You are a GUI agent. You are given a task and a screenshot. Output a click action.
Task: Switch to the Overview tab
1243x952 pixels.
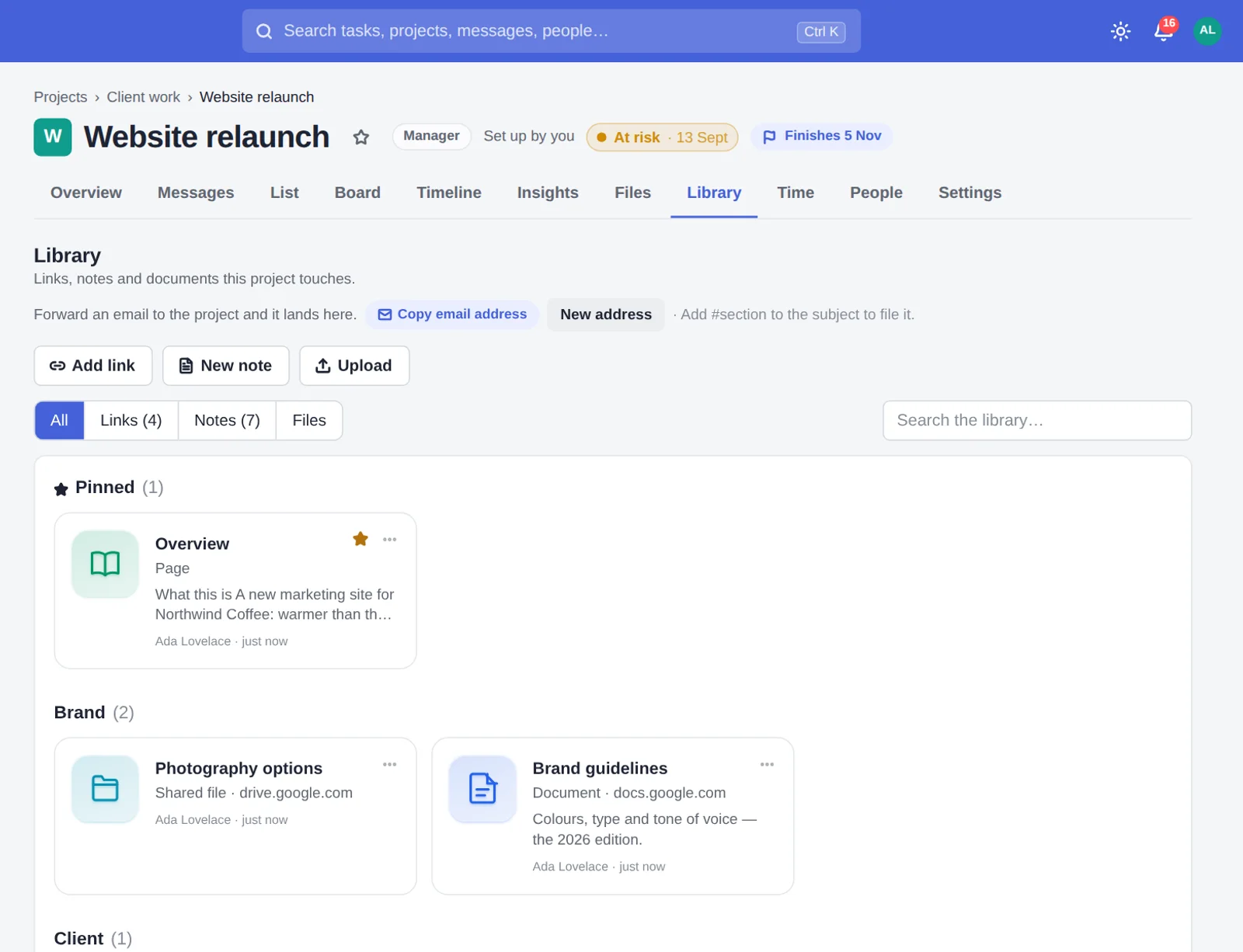(x=86, y=193)
